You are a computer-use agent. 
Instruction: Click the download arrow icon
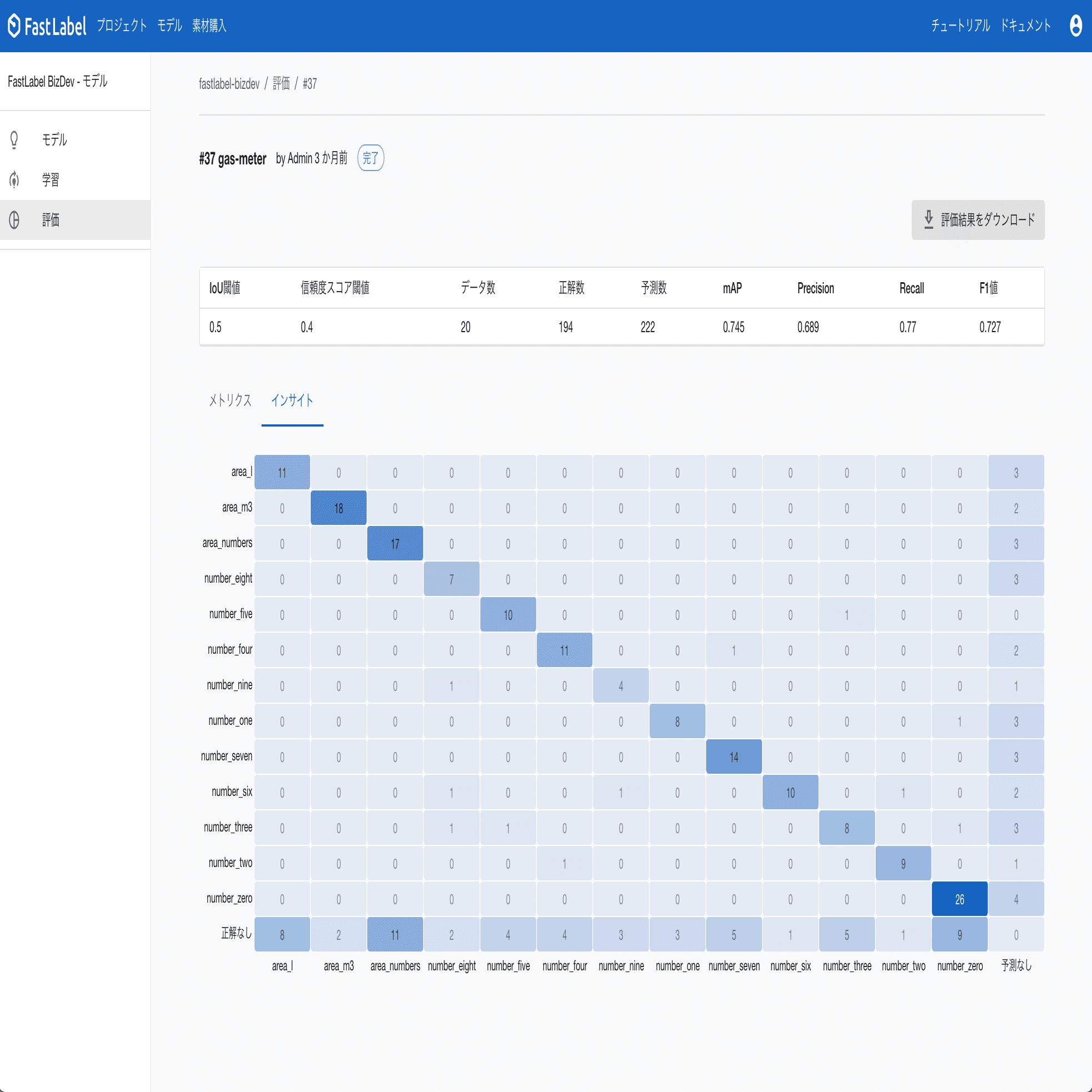coord(928,219)
